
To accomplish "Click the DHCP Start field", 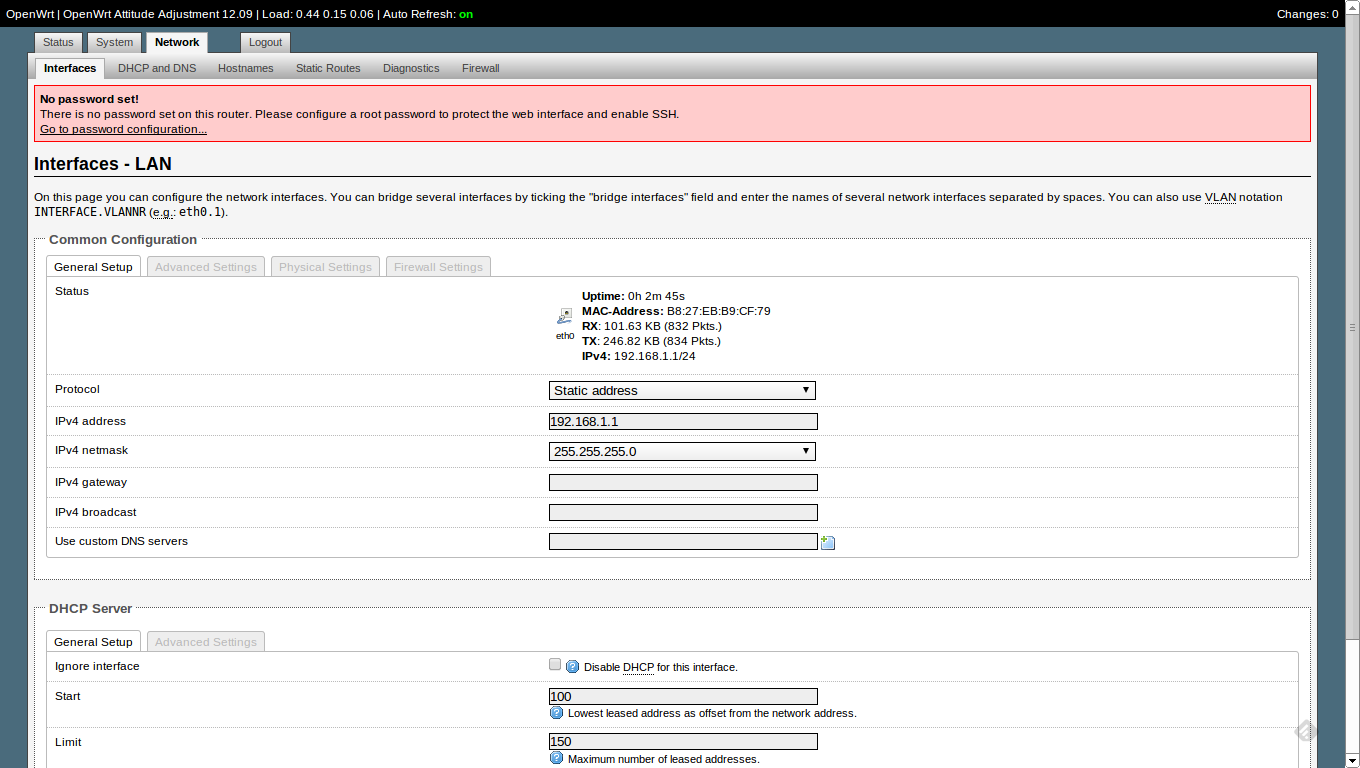I will pos(683,696).
